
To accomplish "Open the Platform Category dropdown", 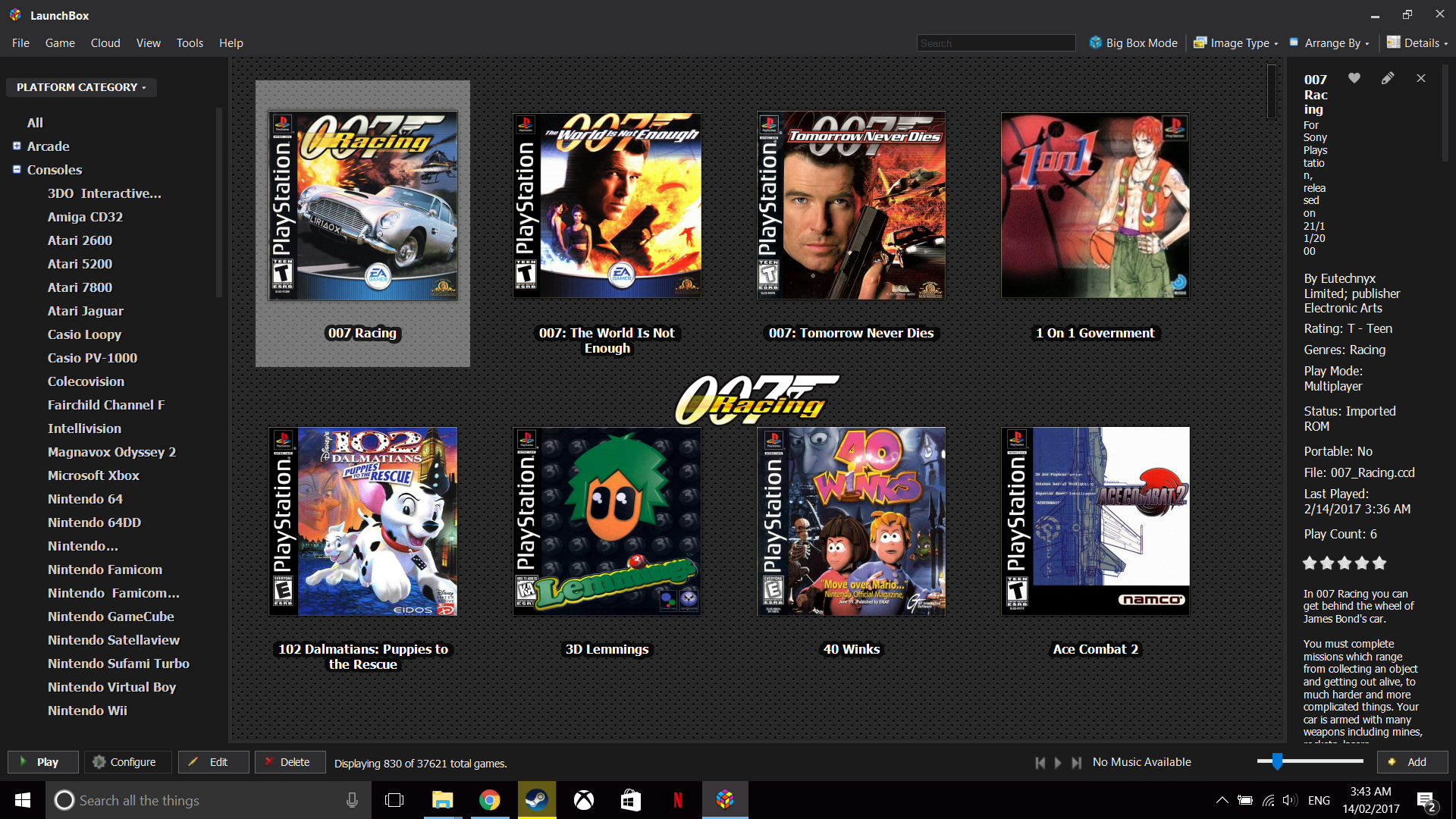I will (81, 87).
